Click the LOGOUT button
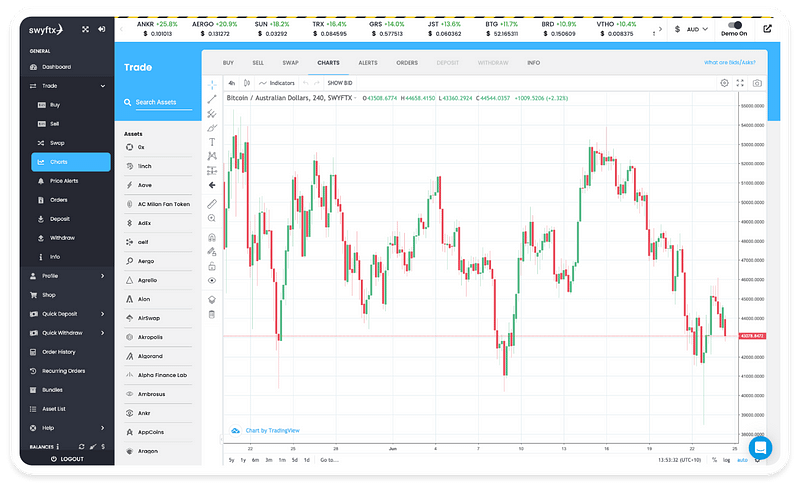 (67, 459)
